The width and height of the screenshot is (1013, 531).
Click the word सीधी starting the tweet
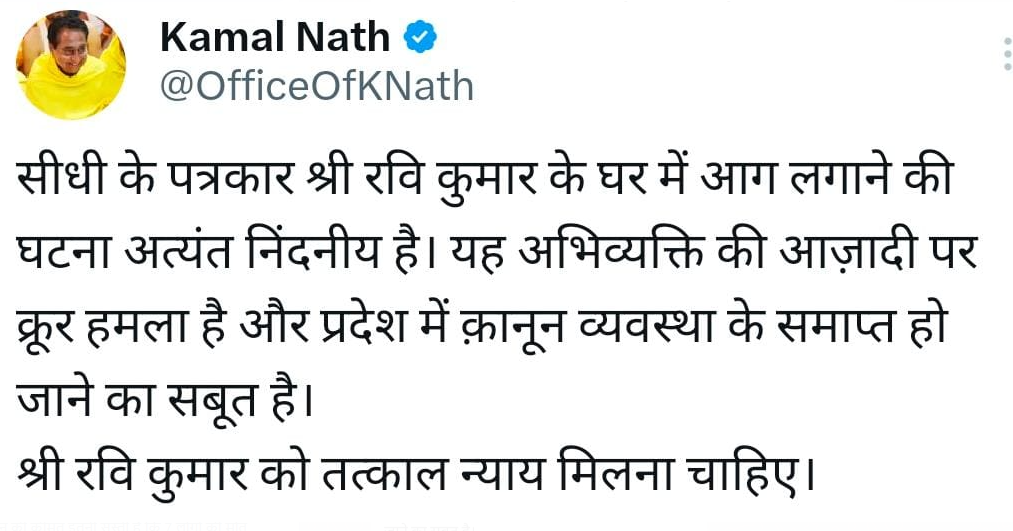pyautogui.click(x=61, y=178)
